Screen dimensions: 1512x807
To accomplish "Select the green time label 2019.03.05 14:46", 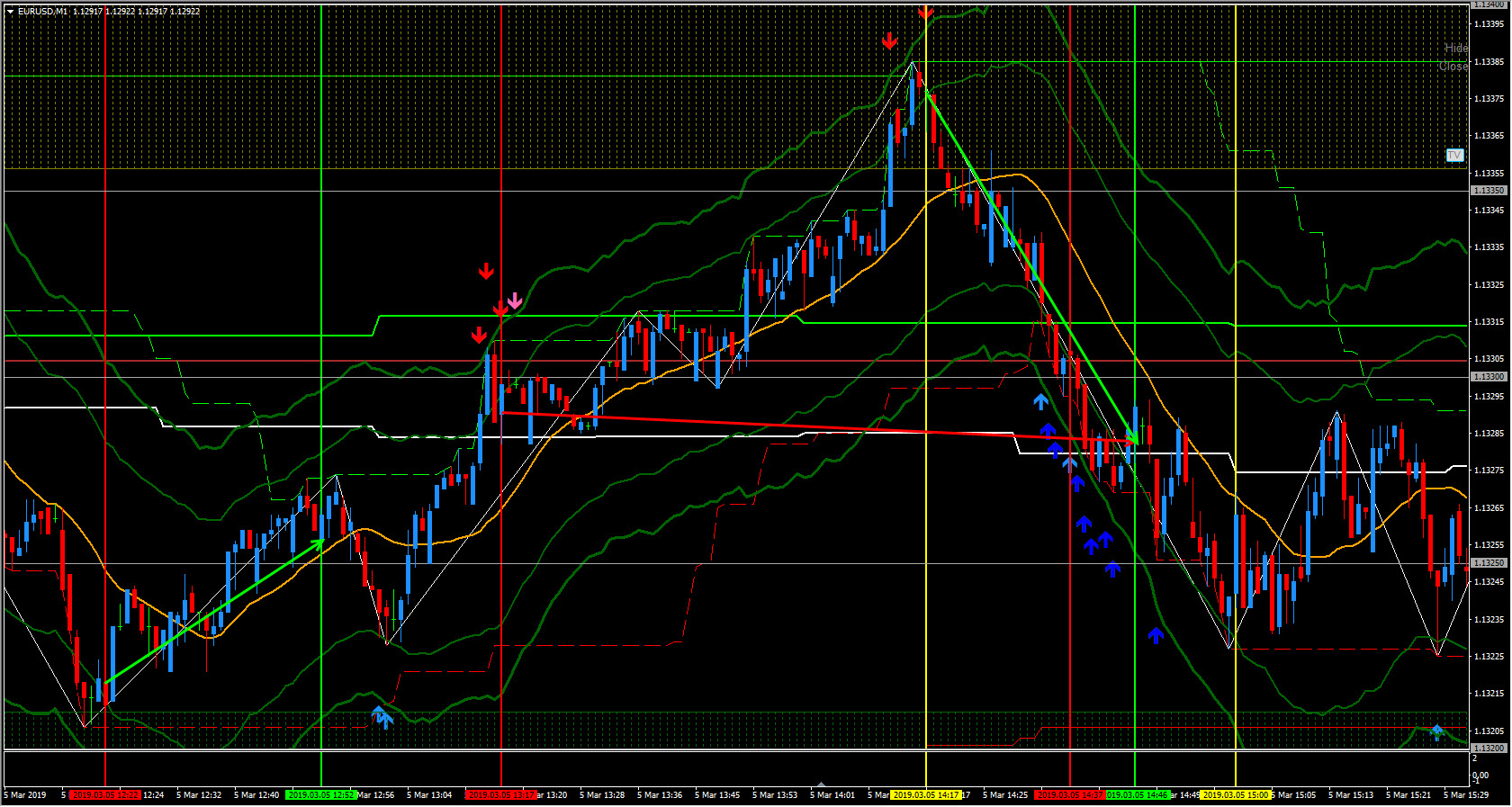I will 1136,794.
